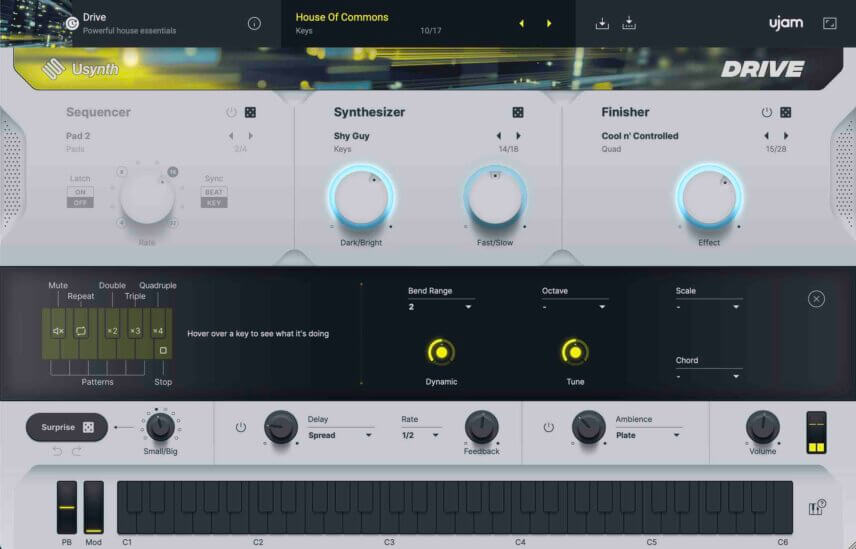This screenshot has width=856, height=549.
Task: Open the Ambience Plate dropdown
Action: tap(649, 435)
